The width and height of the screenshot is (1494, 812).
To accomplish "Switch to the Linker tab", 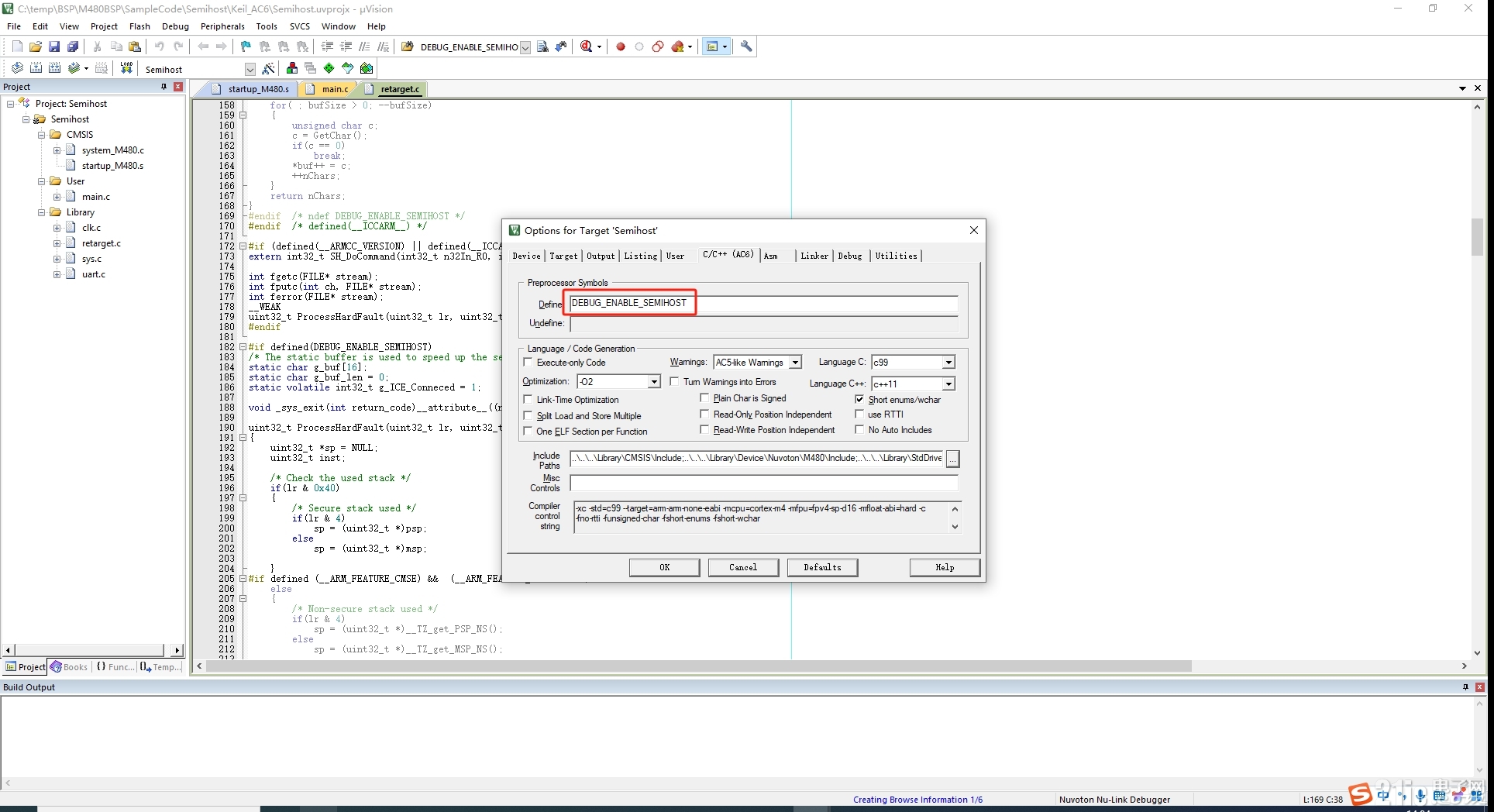I will (x=814, y=256).
